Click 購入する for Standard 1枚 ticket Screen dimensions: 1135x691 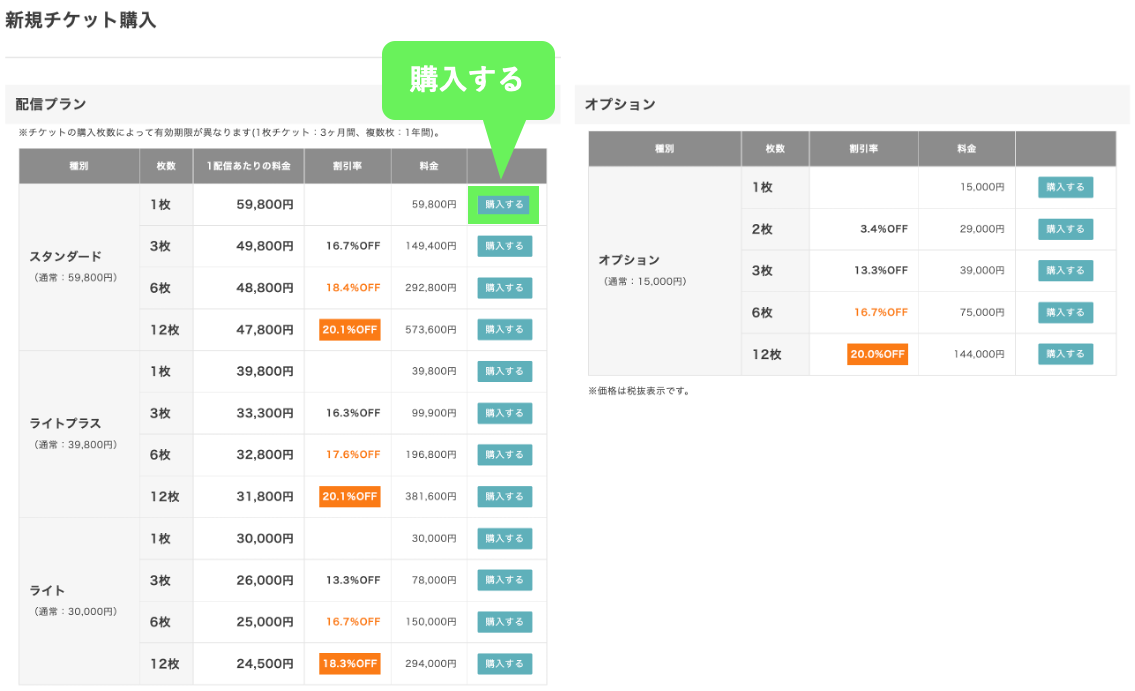point(504,205)
